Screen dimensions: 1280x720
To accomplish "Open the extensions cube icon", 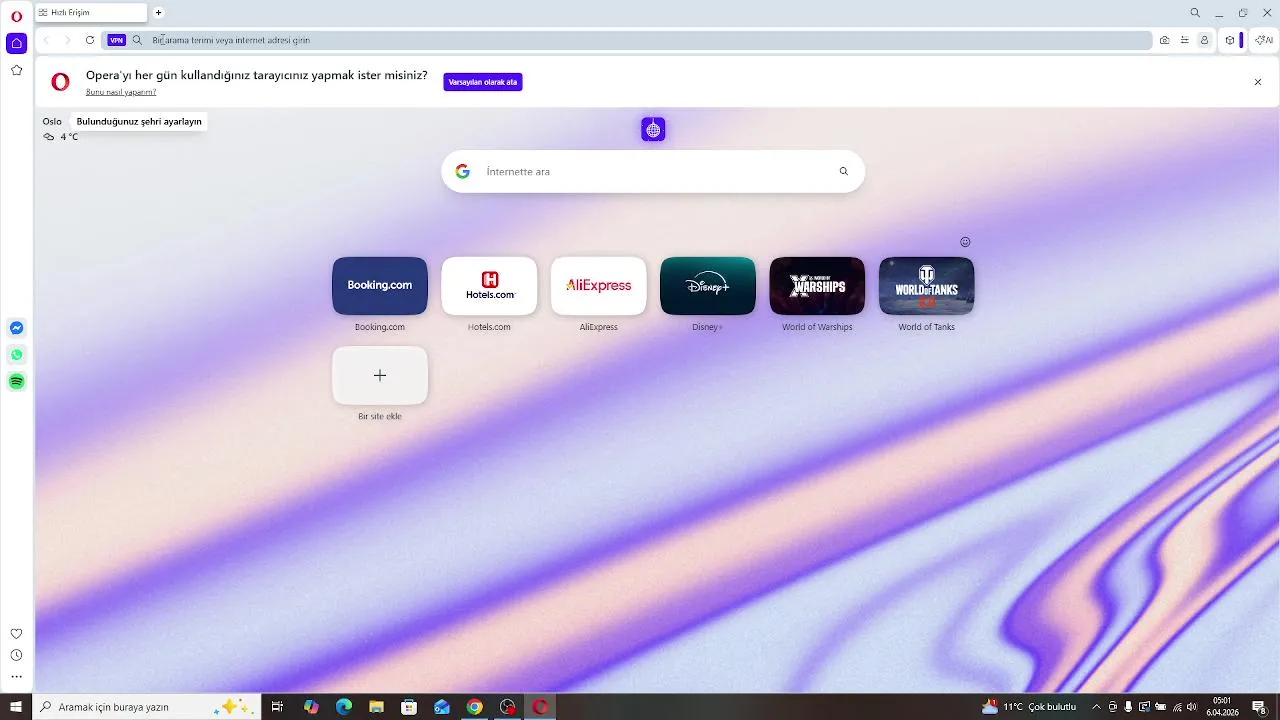I will click(x=1230, y=40).
